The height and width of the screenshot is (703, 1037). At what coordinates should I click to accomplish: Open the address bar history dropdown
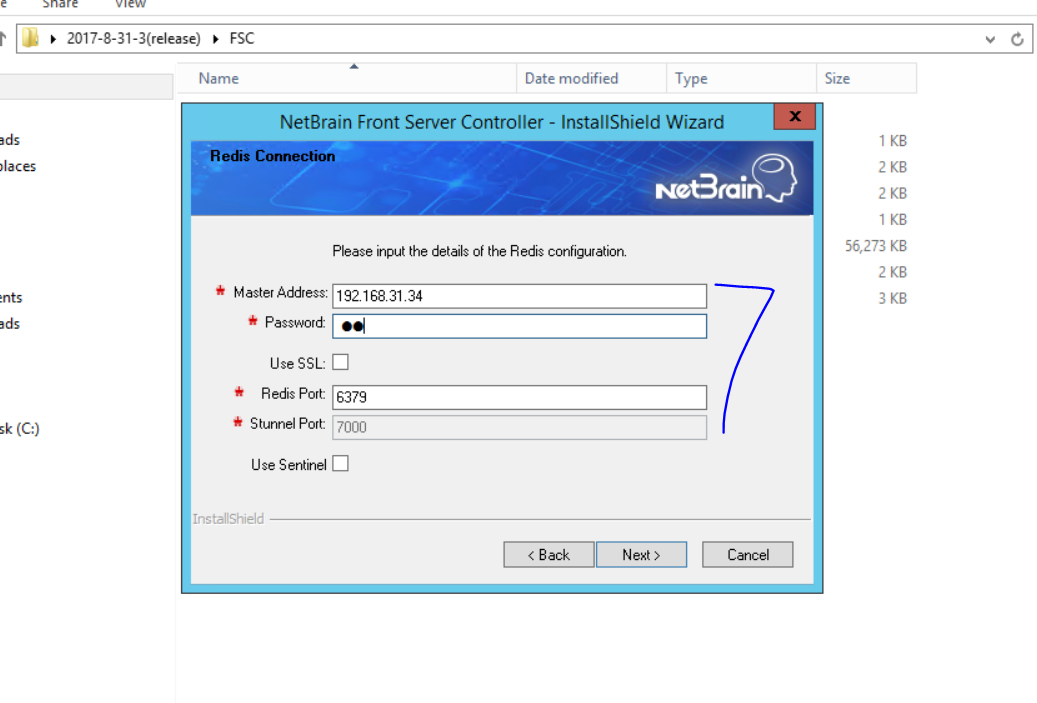pos(990,39)
